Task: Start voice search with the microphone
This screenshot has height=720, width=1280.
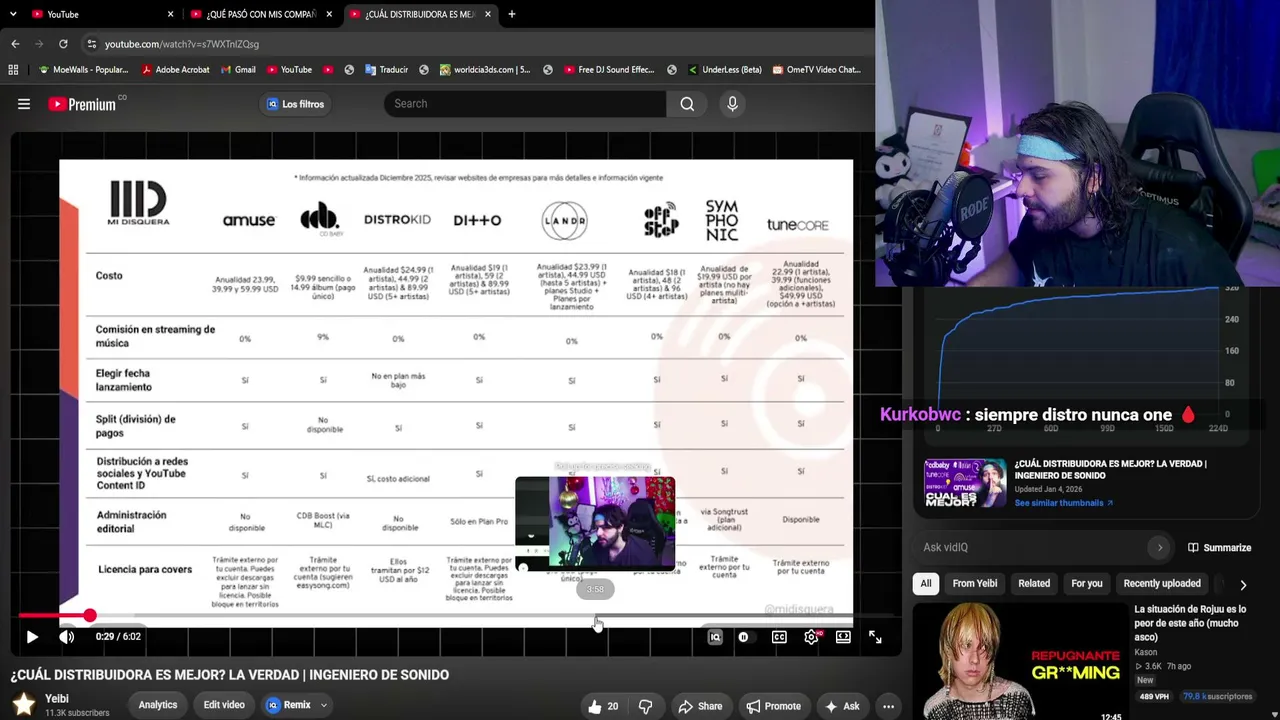Action: (732, 104)
